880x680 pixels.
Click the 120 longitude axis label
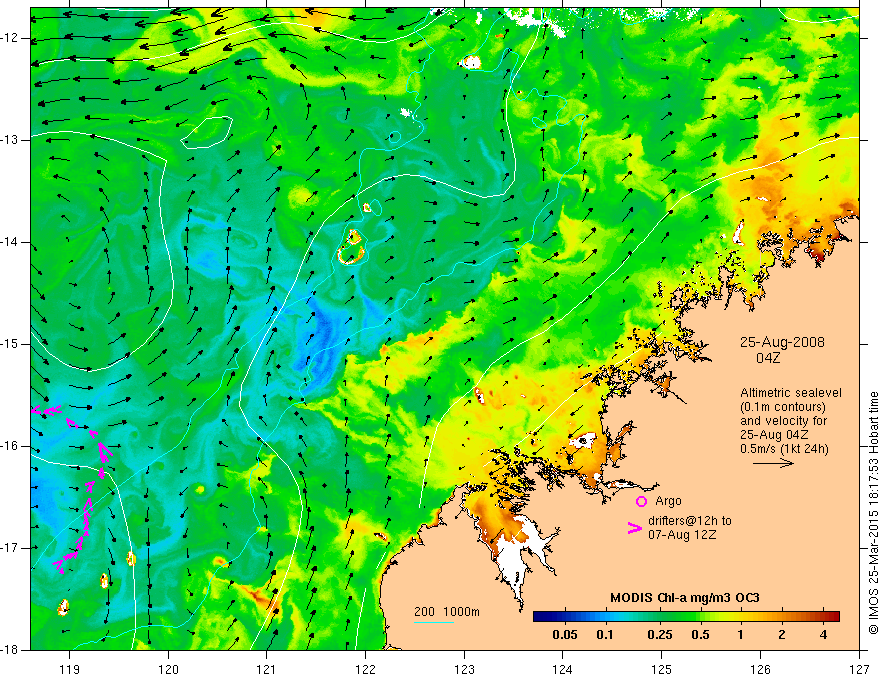(x=168, y=669)
